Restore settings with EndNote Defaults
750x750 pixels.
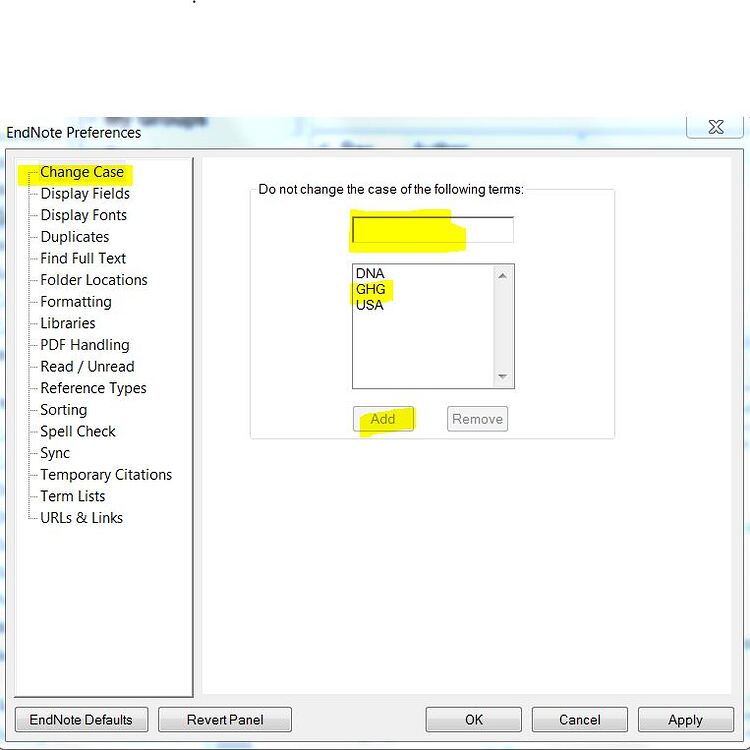click(81, 720)
